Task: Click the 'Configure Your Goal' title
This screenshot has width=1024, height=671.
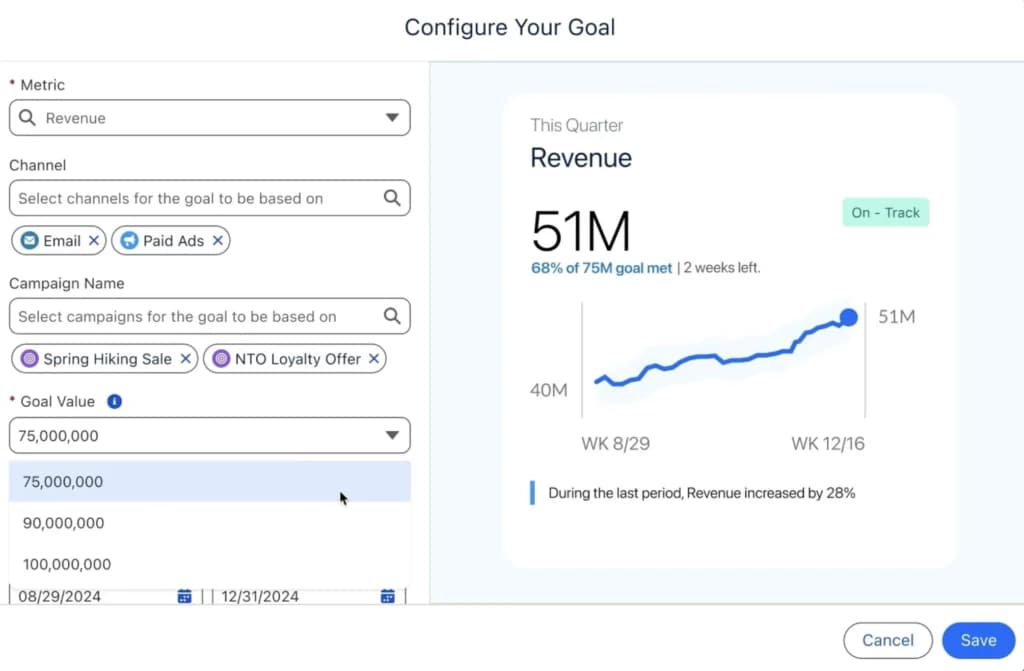Action: [510, 27]
